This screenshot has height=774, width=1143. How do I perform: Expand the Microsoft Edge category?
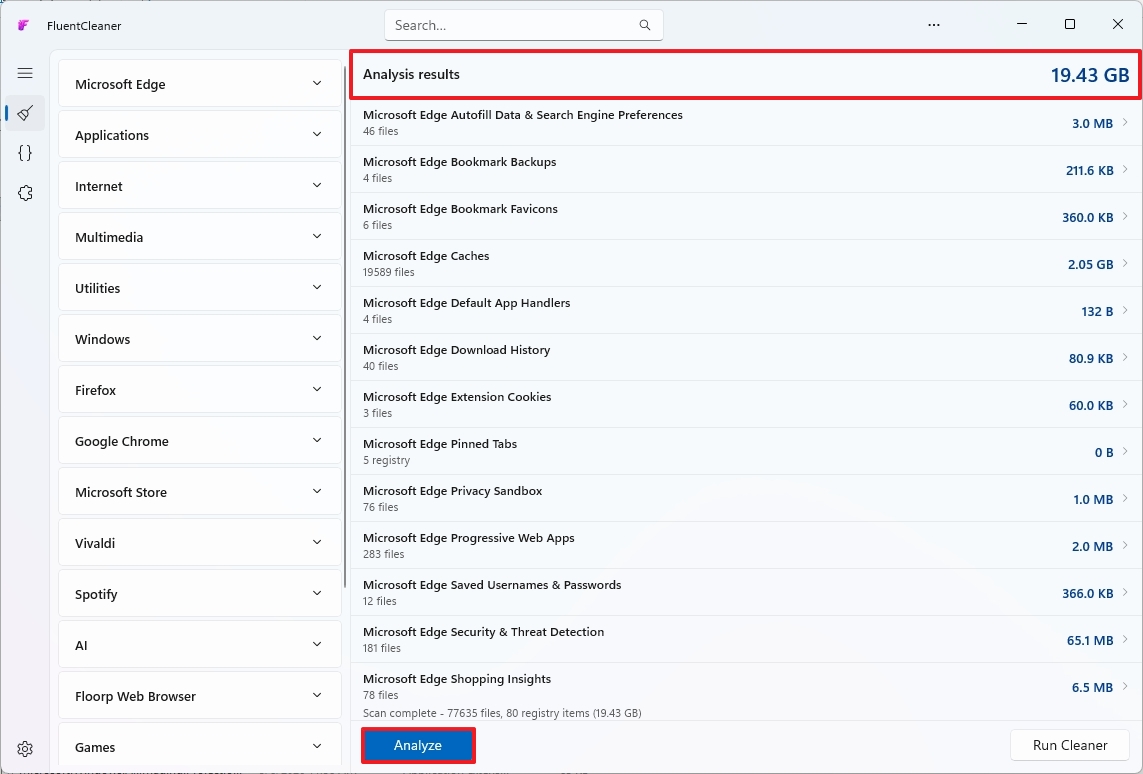point(200,84)
